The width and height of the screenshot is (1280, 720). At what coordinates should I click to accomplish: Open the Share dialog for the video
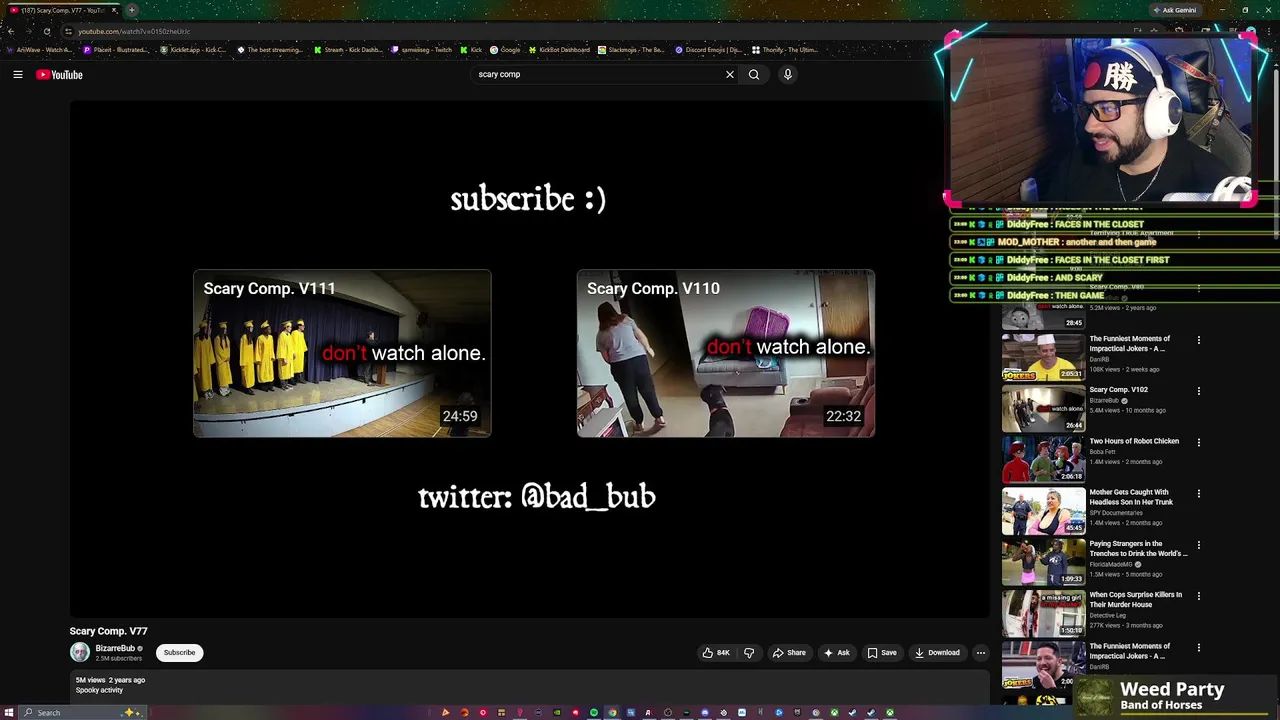789,653
